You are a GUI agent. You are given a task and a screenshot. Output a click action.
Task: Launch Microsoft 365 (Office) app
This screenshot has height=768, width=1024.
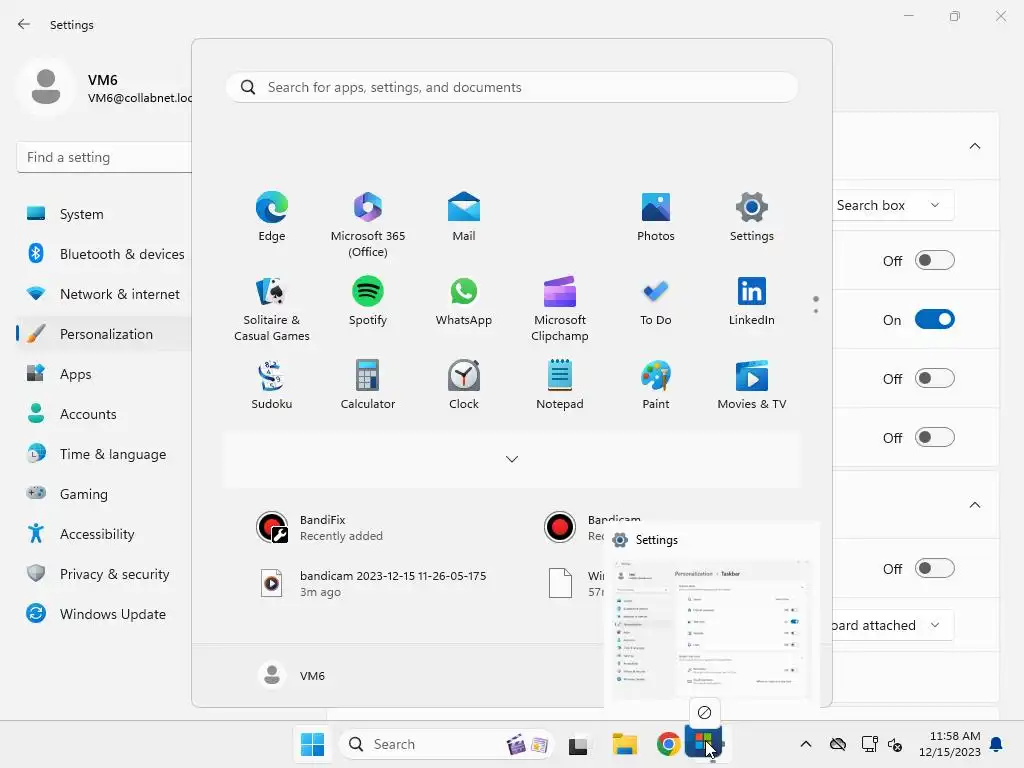tap(368, 225)
